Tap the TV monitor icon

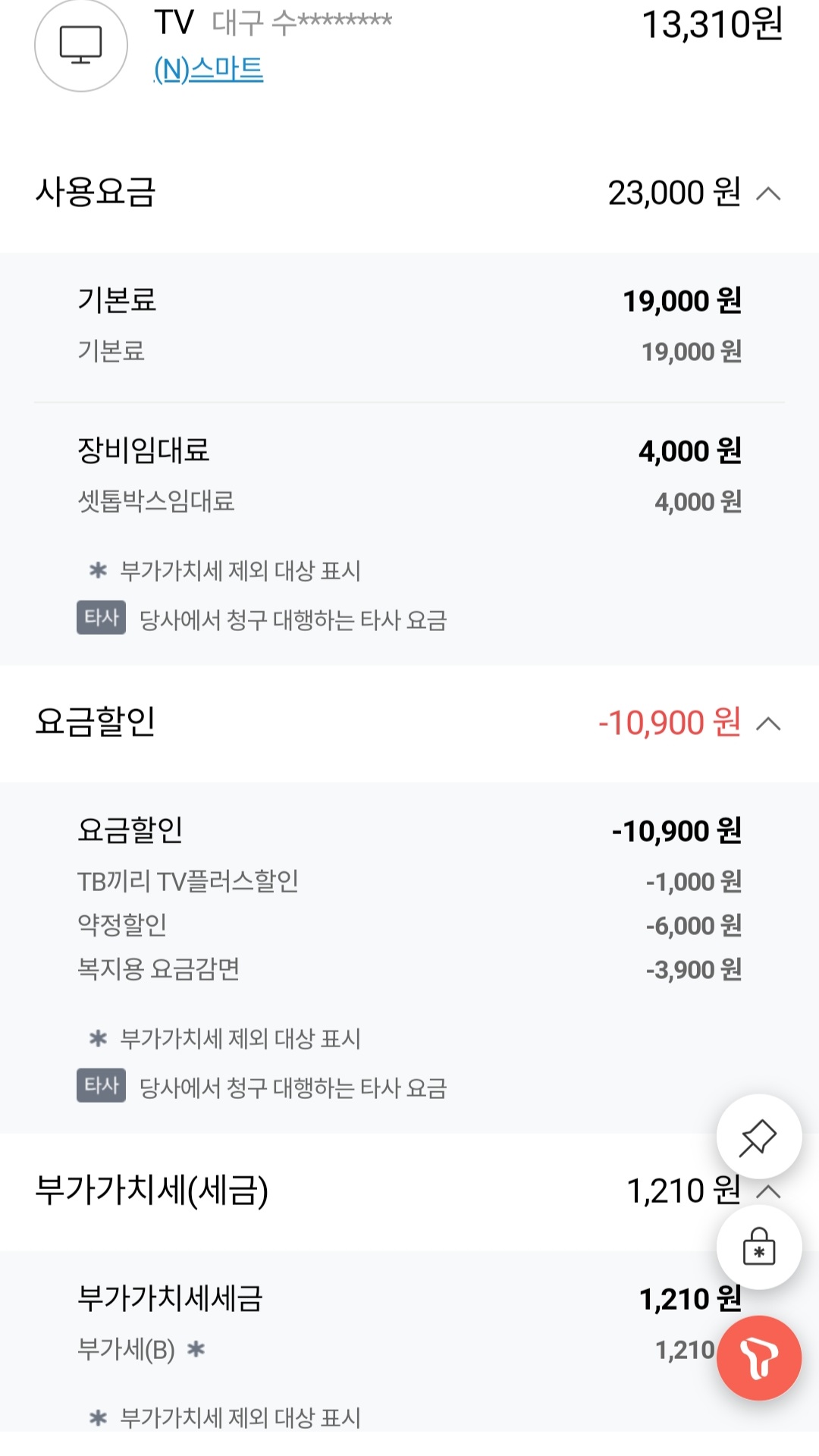(x=80, y=45)
